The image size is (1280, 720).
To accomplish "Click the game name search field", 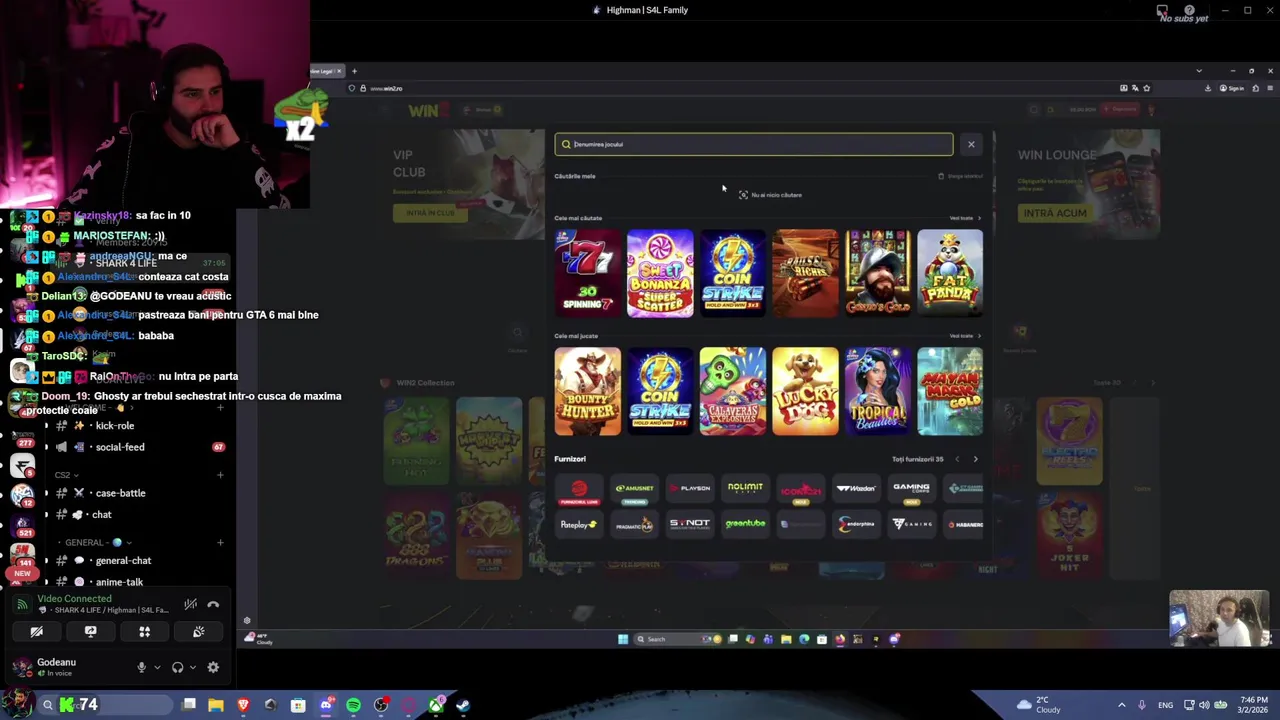I will [754, 144].
